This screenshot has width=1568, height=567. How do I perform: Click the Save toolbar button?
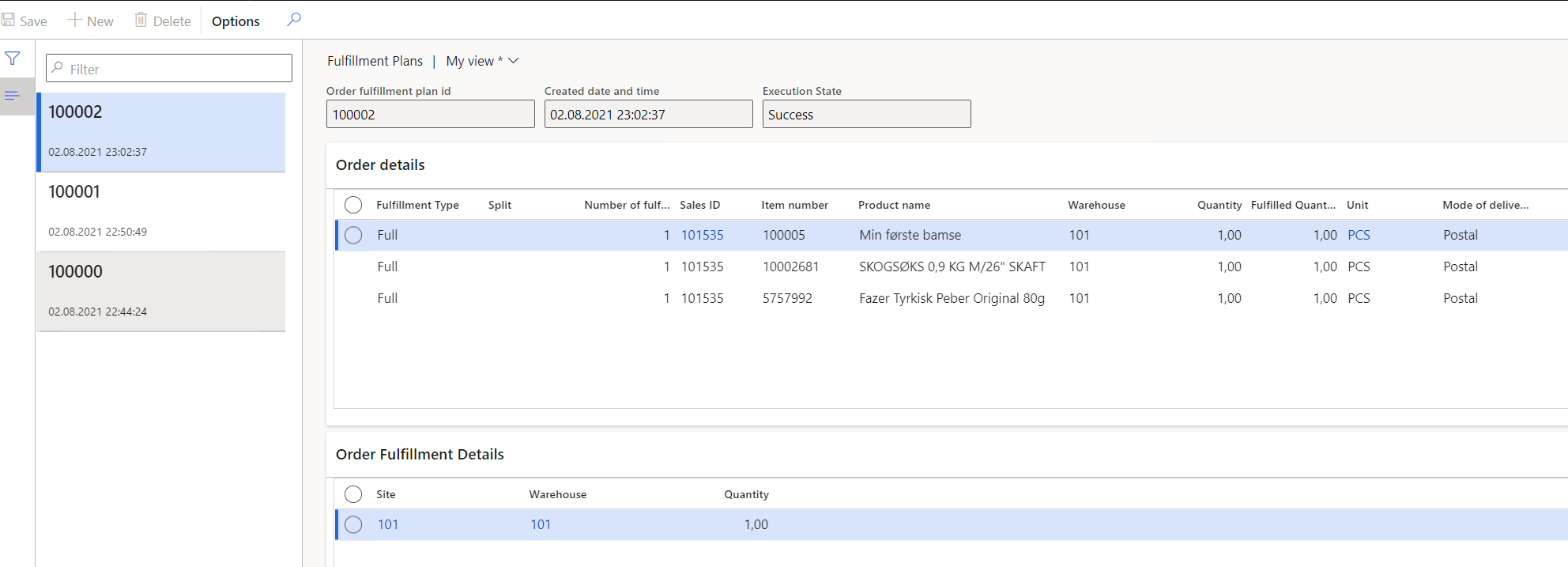[x=24, y=21]
